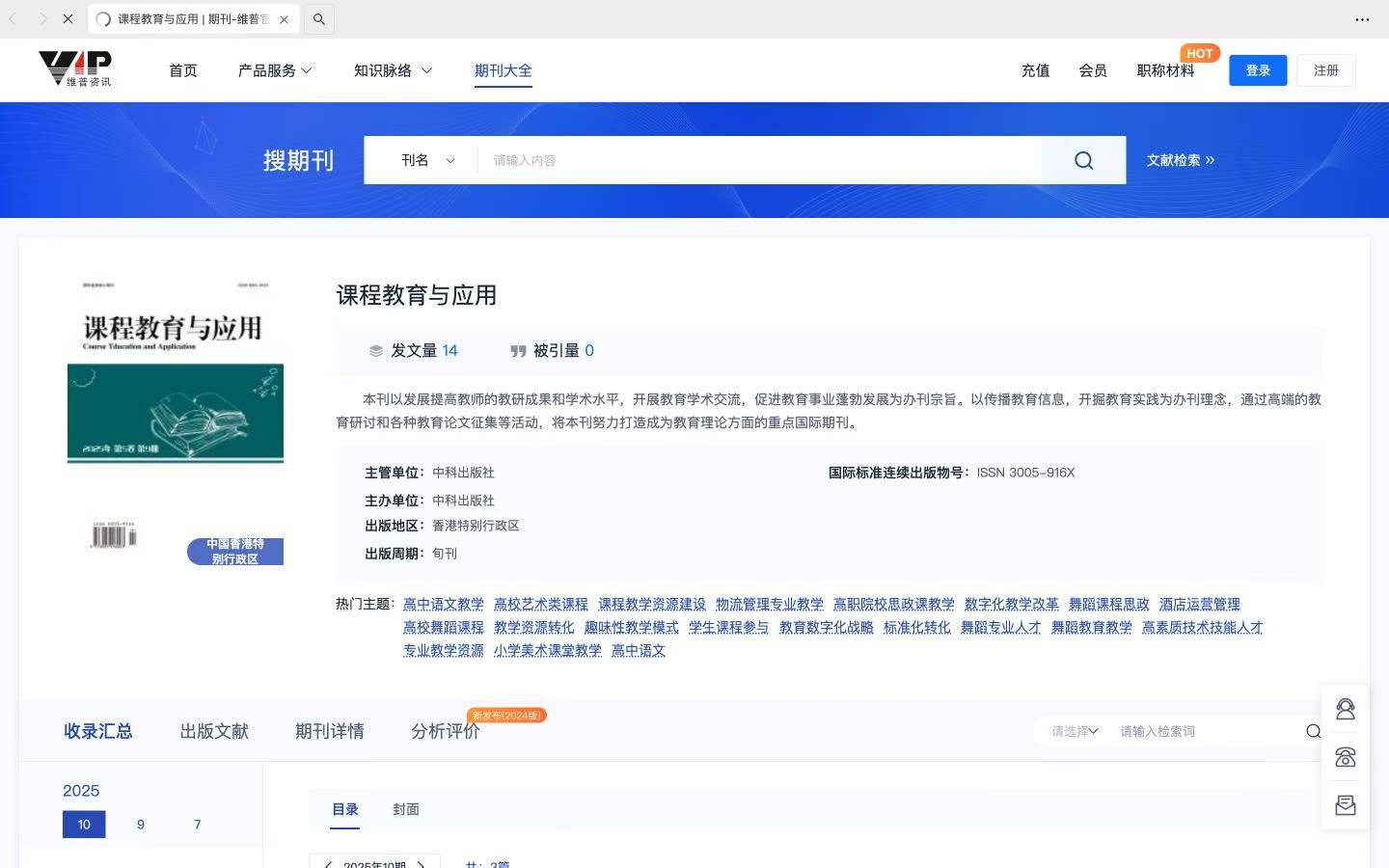
Task: Open the VIP 维普资讯 logo homepage
Action: [75, 69]
